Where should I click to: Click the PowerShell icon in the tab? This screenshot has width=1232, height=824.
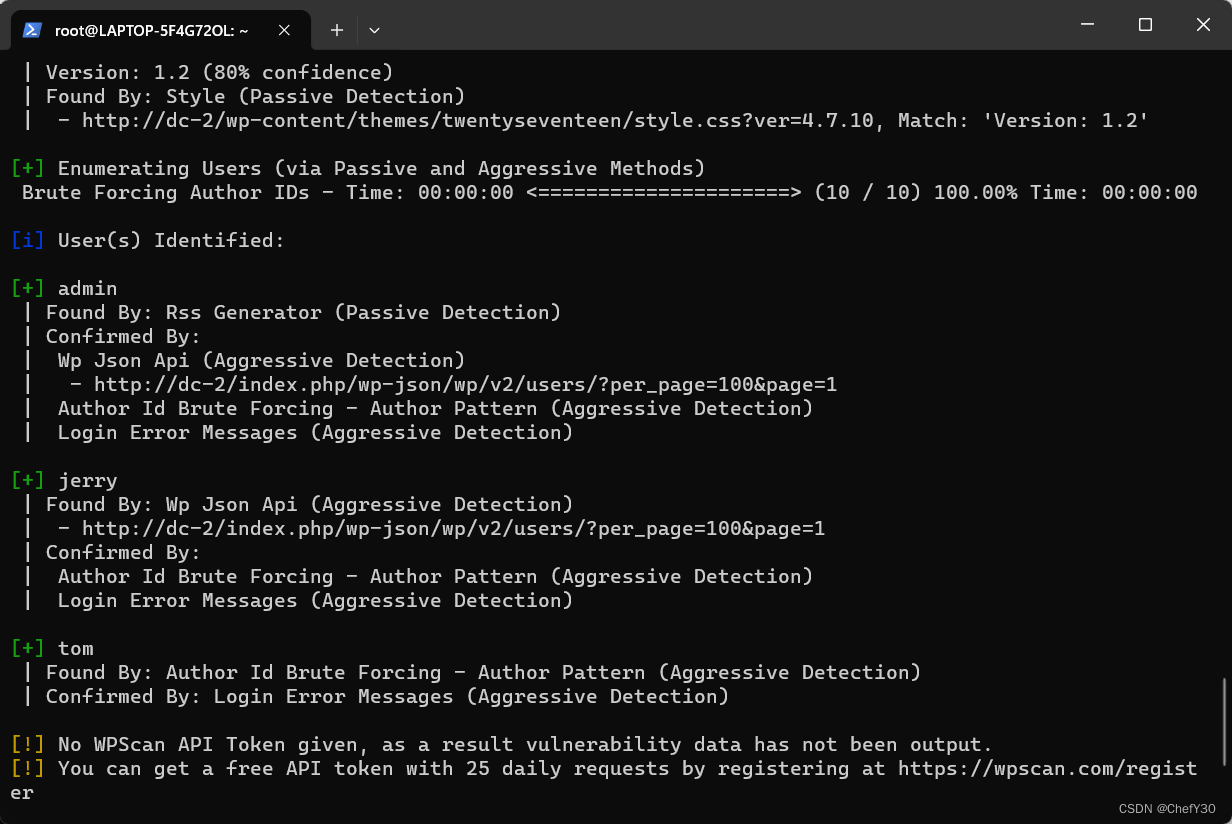tap(32, 30)
